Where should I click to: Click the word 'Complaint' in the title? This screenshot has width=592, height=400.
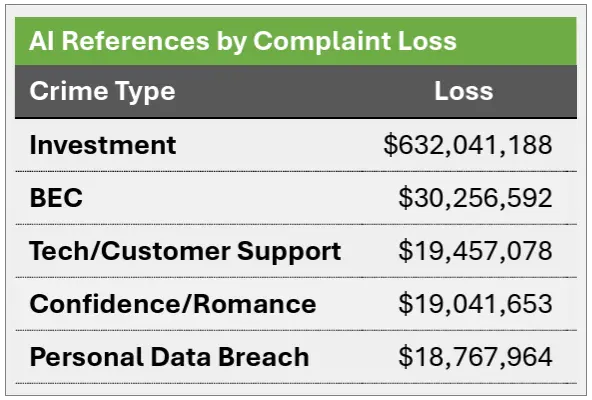tap(322, 42)
